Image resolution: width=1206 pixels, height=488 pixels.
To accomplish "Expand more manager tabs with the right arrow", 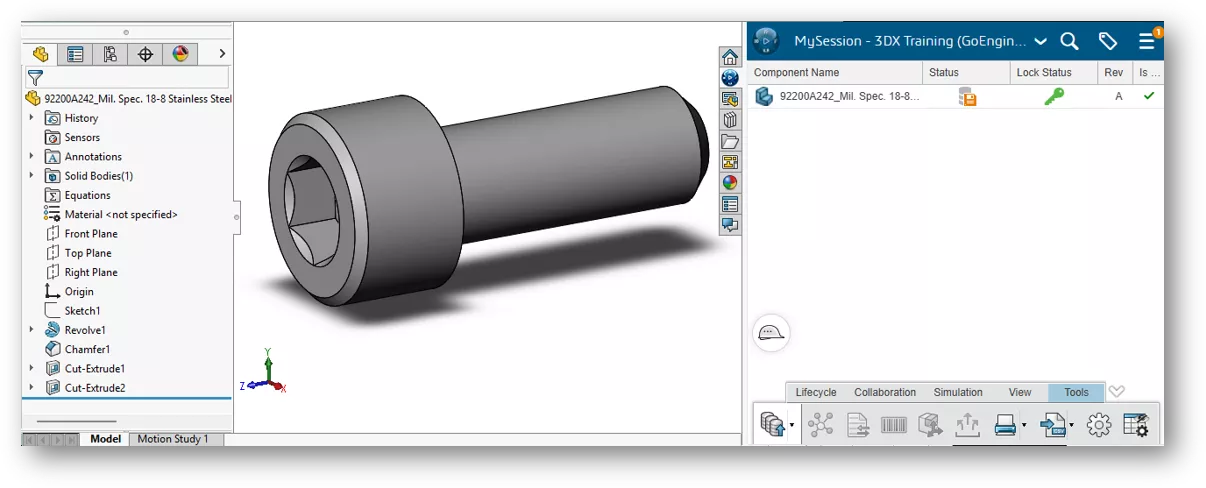I will pyautogui.click(x=222, y=54).
